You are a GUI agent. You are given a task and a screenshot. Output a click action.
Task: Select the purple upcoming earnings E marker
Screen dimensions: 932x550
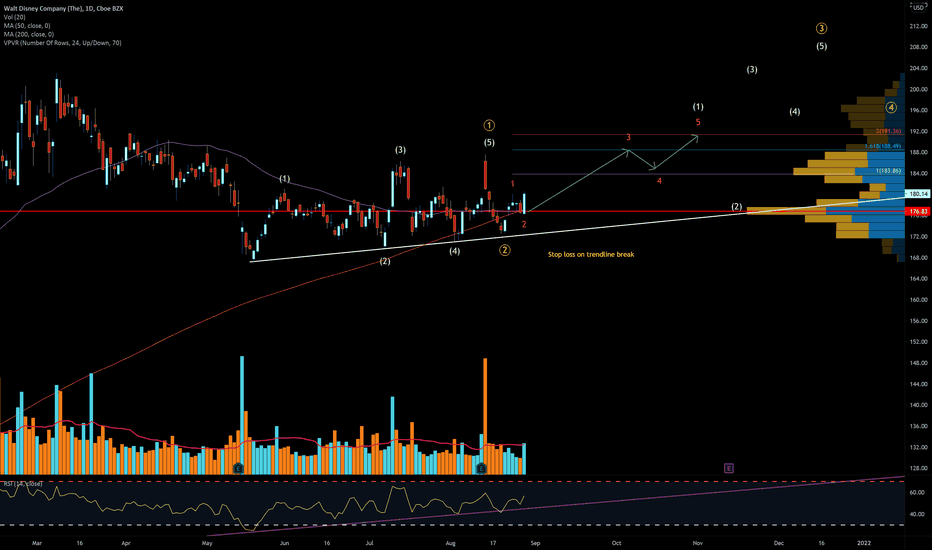729,469
